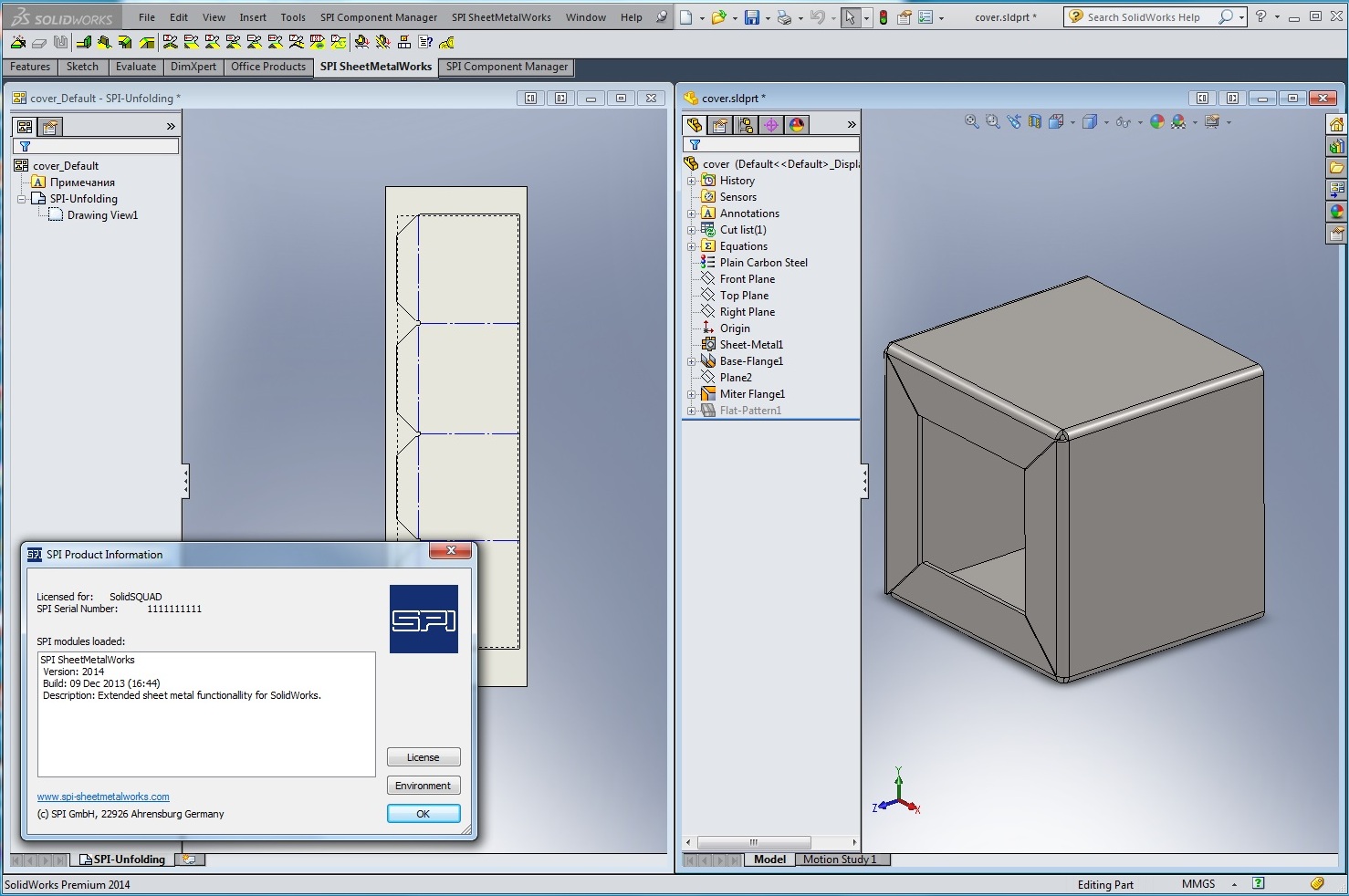Click the first SPI toolbar icon with the sparkle
Screen dimensions: 1349x896
click(18, 42)
